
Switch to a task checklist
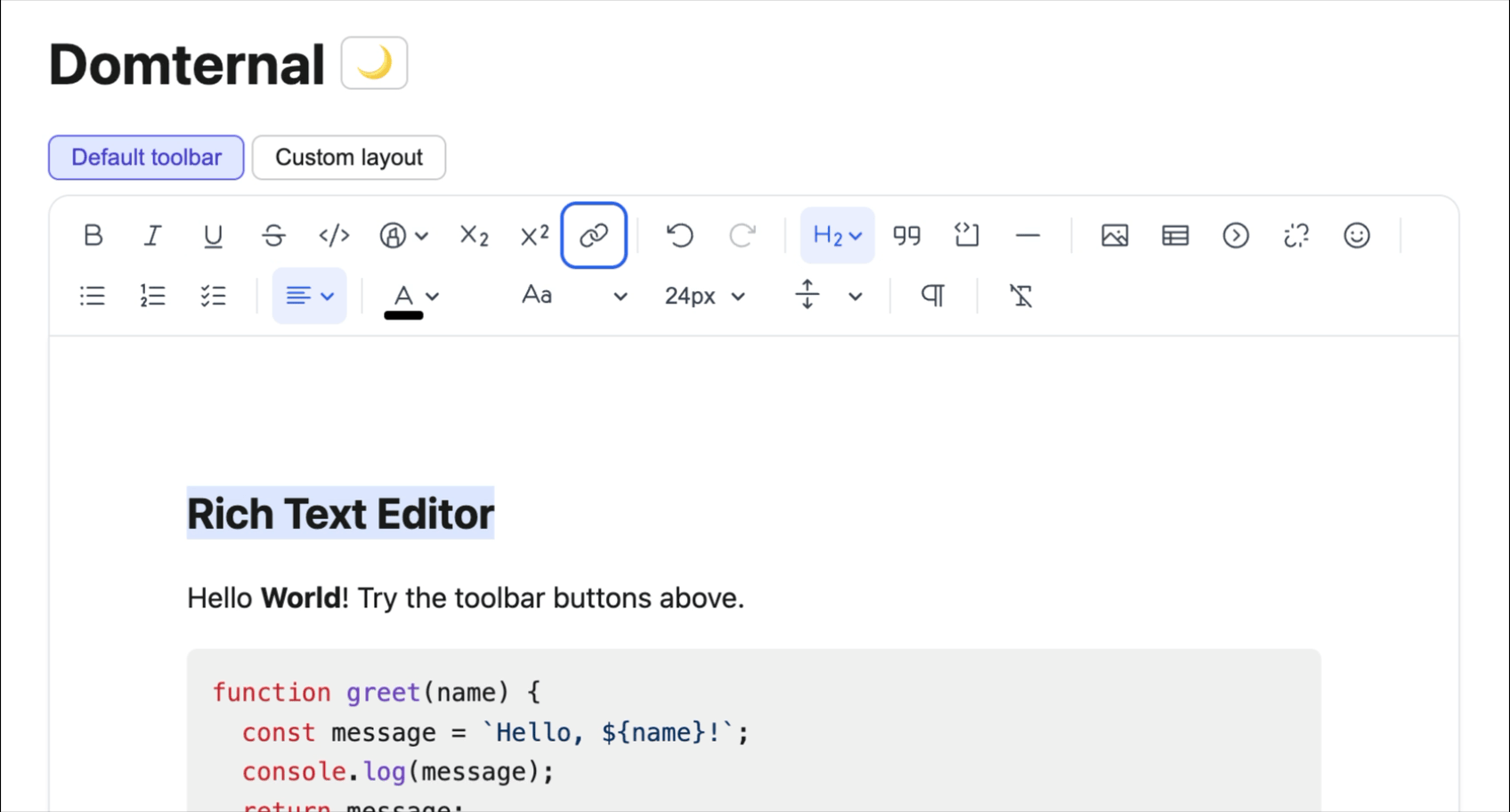(214, 295)
